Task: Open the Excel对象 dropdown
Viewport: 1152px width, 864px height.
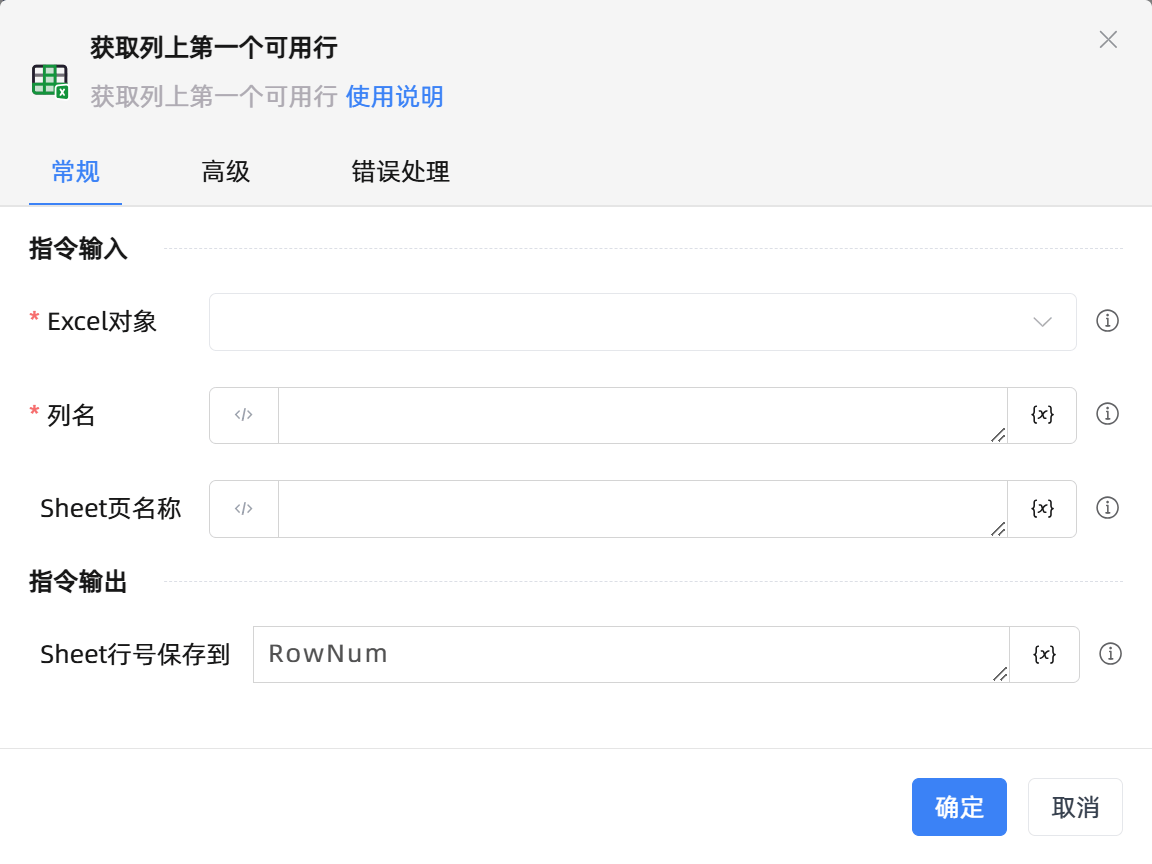Action: [x=643, y=321]
